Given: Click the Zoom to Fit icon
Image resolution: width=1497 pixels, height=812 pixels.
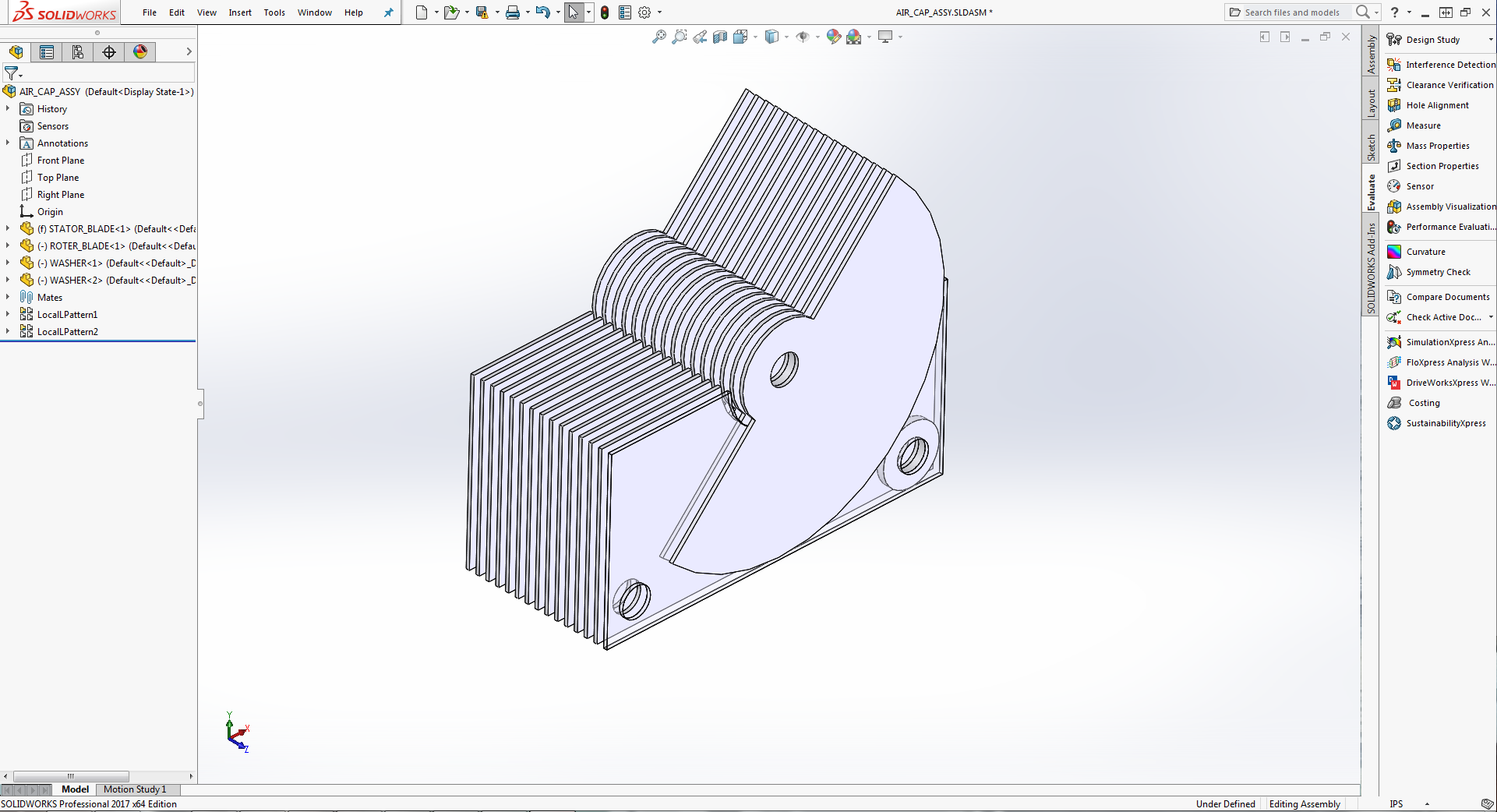Looking at the screenshot, I should pyautogui.click(x=658, y=37).
